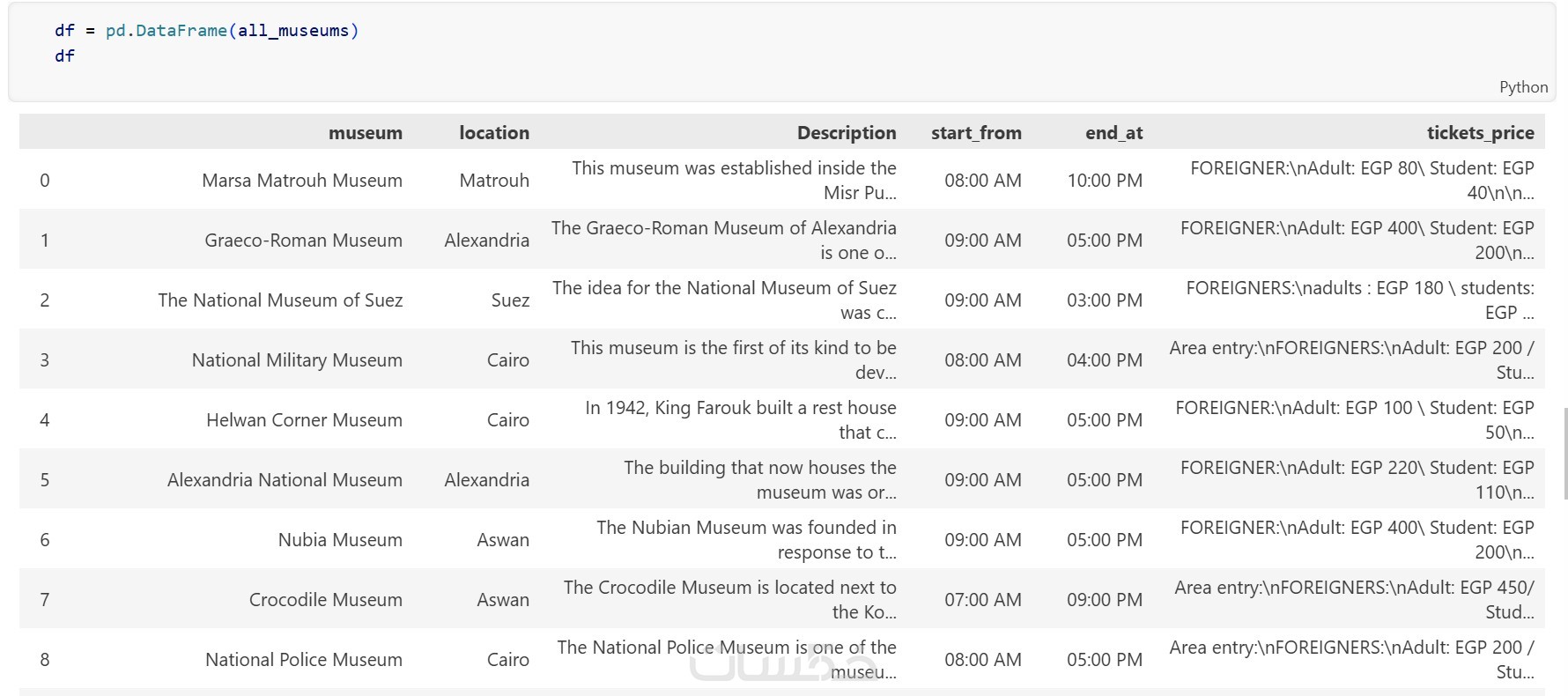Viewport: 1568px width, 696px height.
Task: Click the "start_from" column header
Action: [976, 133]
